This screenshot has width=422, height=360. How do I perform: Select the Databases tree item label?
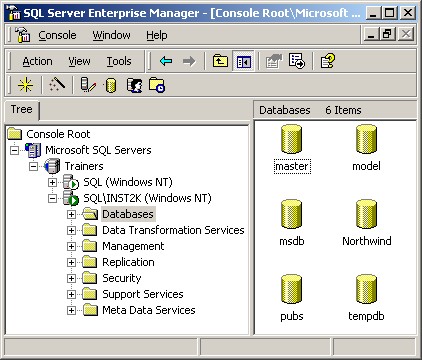[128, 214]
